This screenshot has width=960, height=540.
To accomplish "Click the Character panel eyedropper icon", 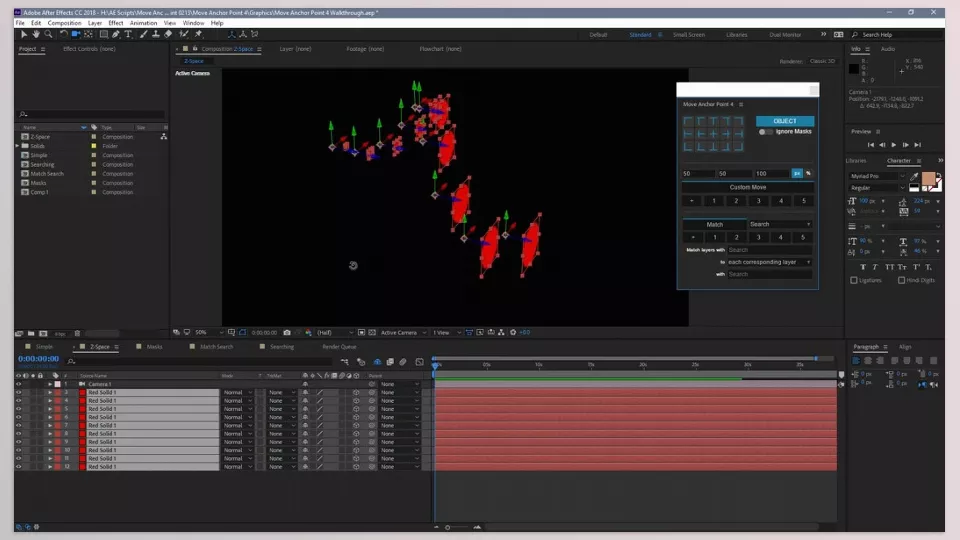I will pyautogui.click(x=914, y=176).
